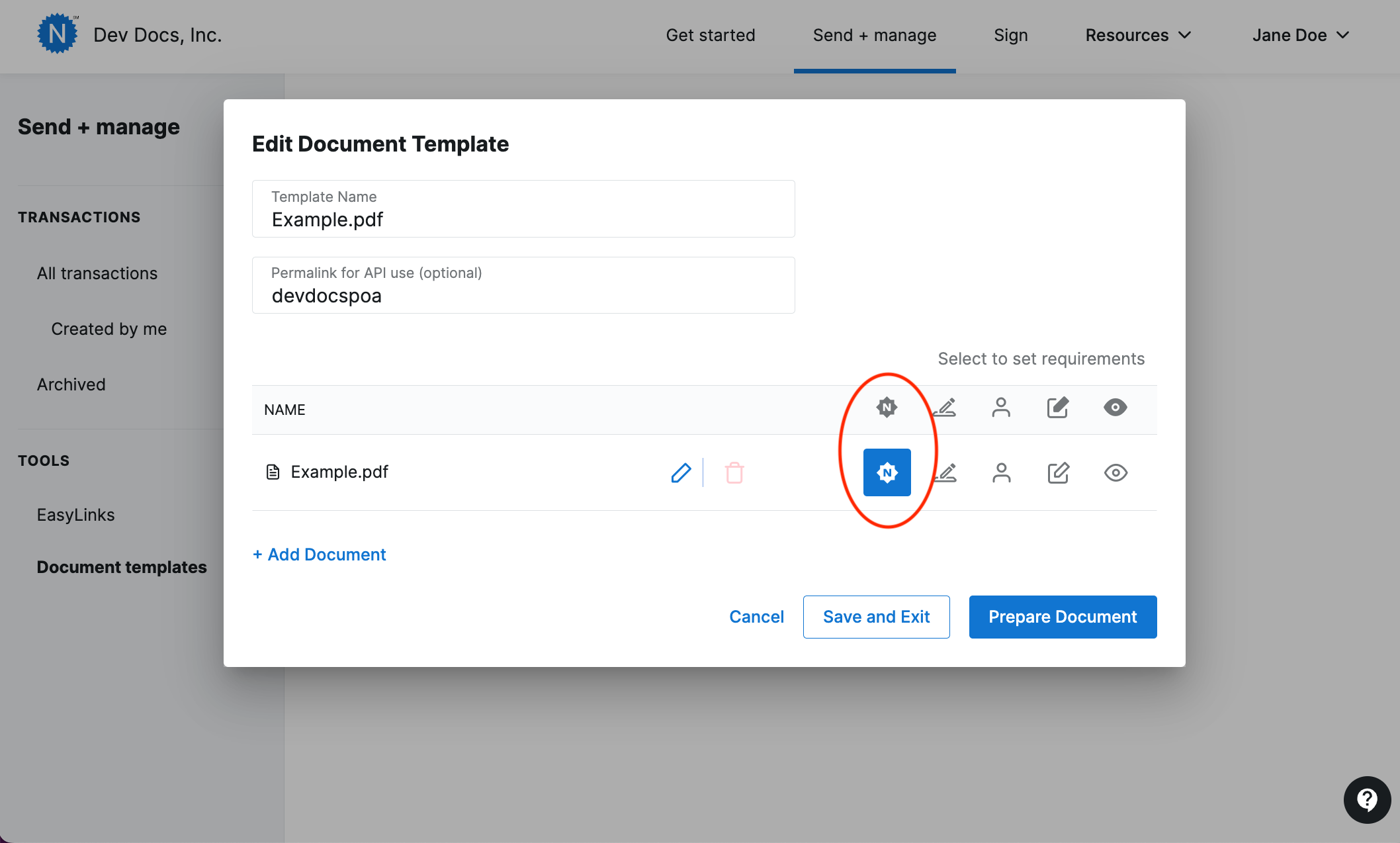Click the Template Name input field
The width and height of the screenshot is (1400, 843).
point(523,218)
